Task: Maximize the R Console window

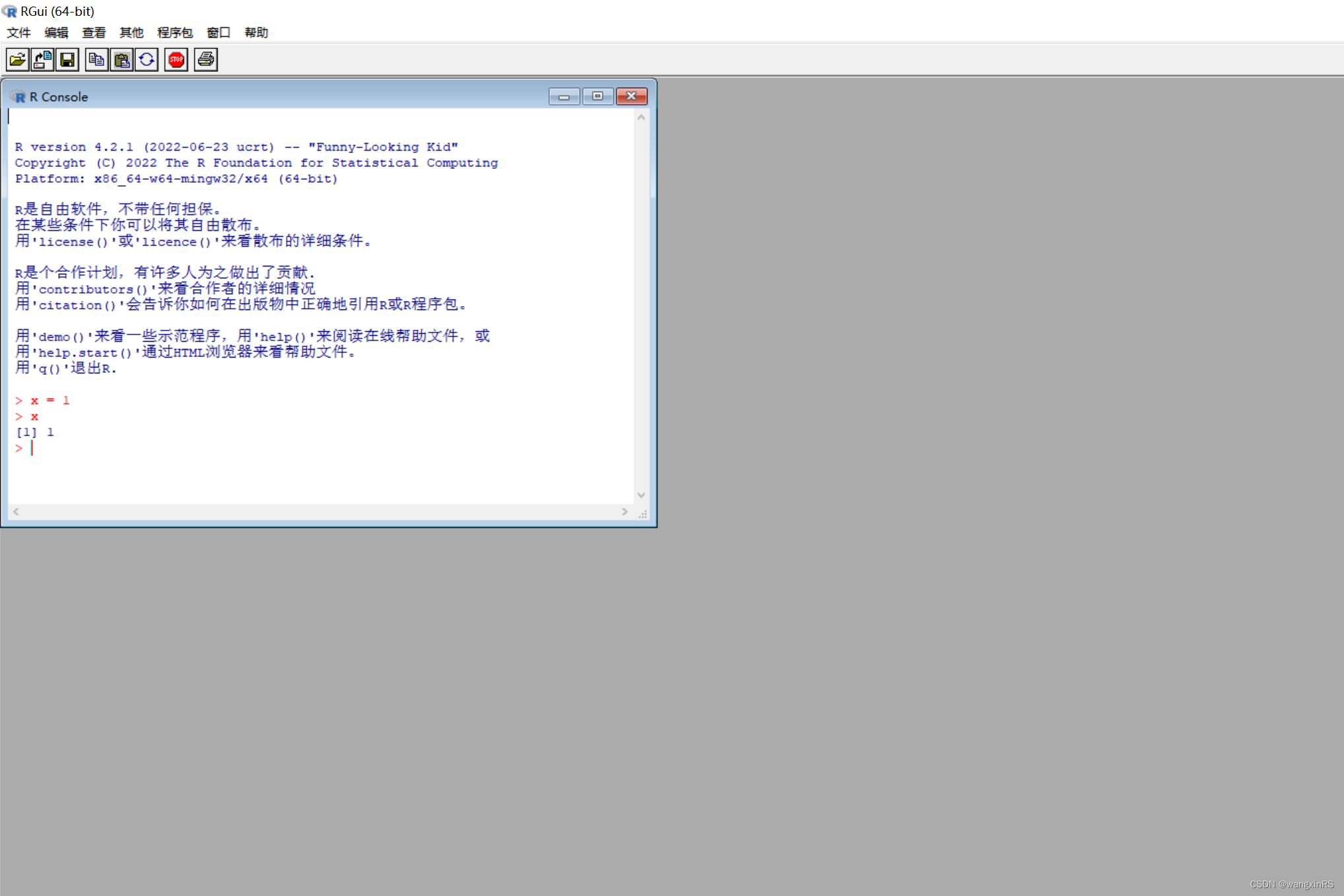Action: coord(598,96)
